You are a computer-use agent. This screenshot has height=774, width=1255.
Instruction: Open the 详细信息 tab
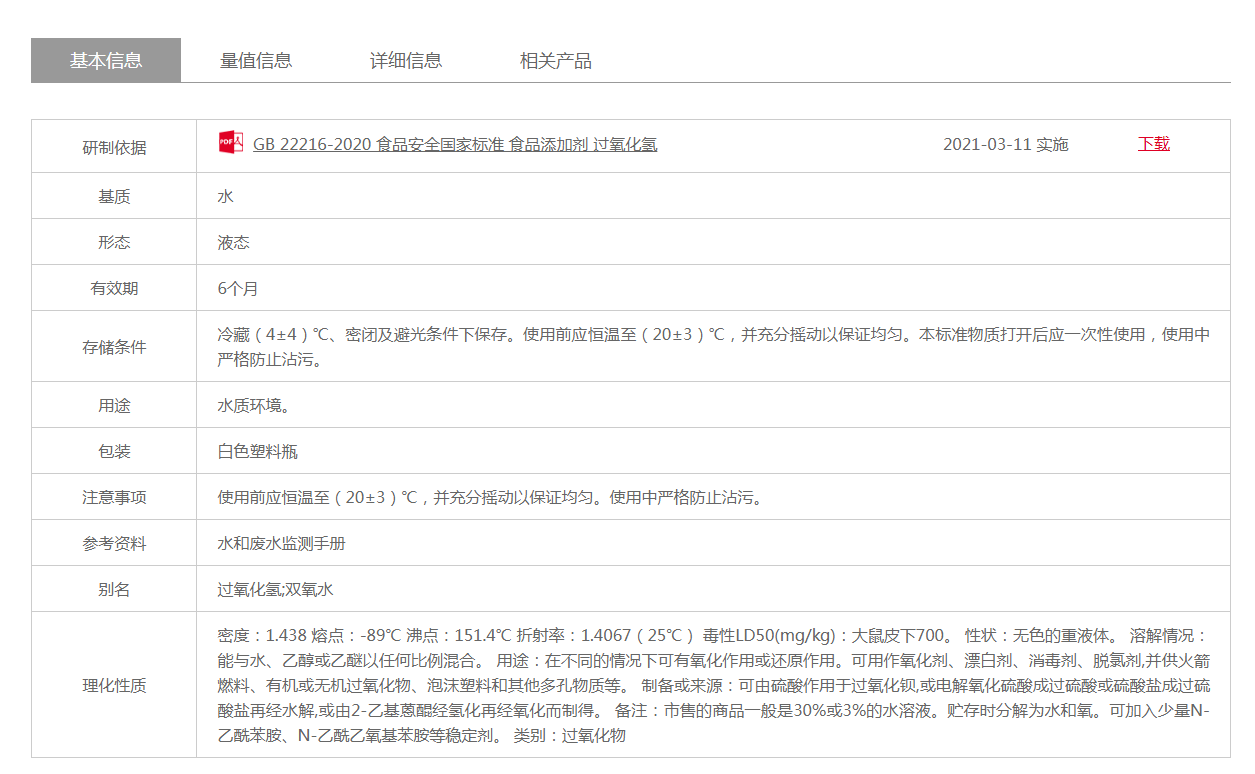pyautogui.click(x=406, y=60)
